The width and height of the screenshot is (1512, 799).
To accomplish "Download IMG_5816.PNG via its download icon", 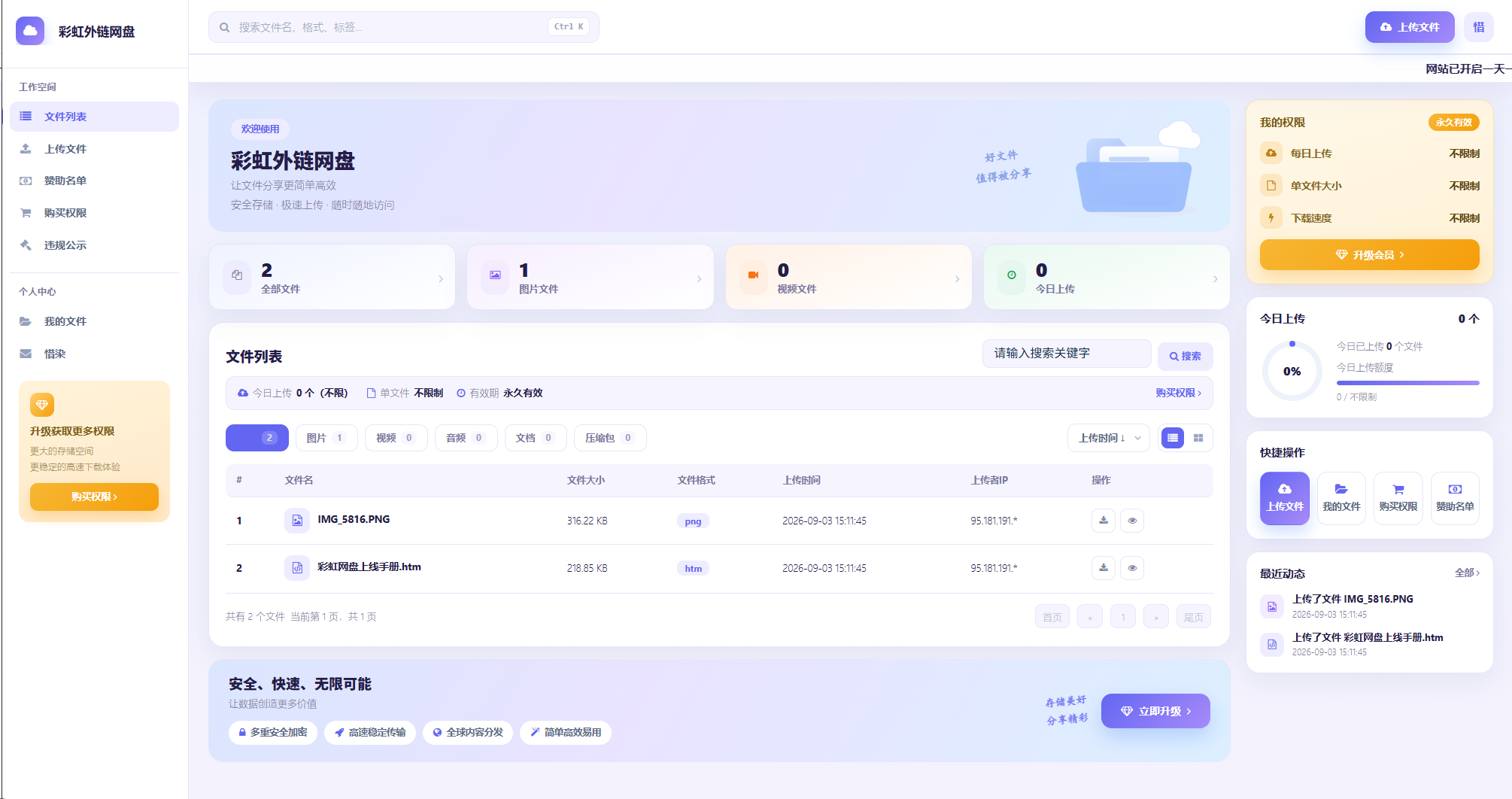I will (1104, 520).
